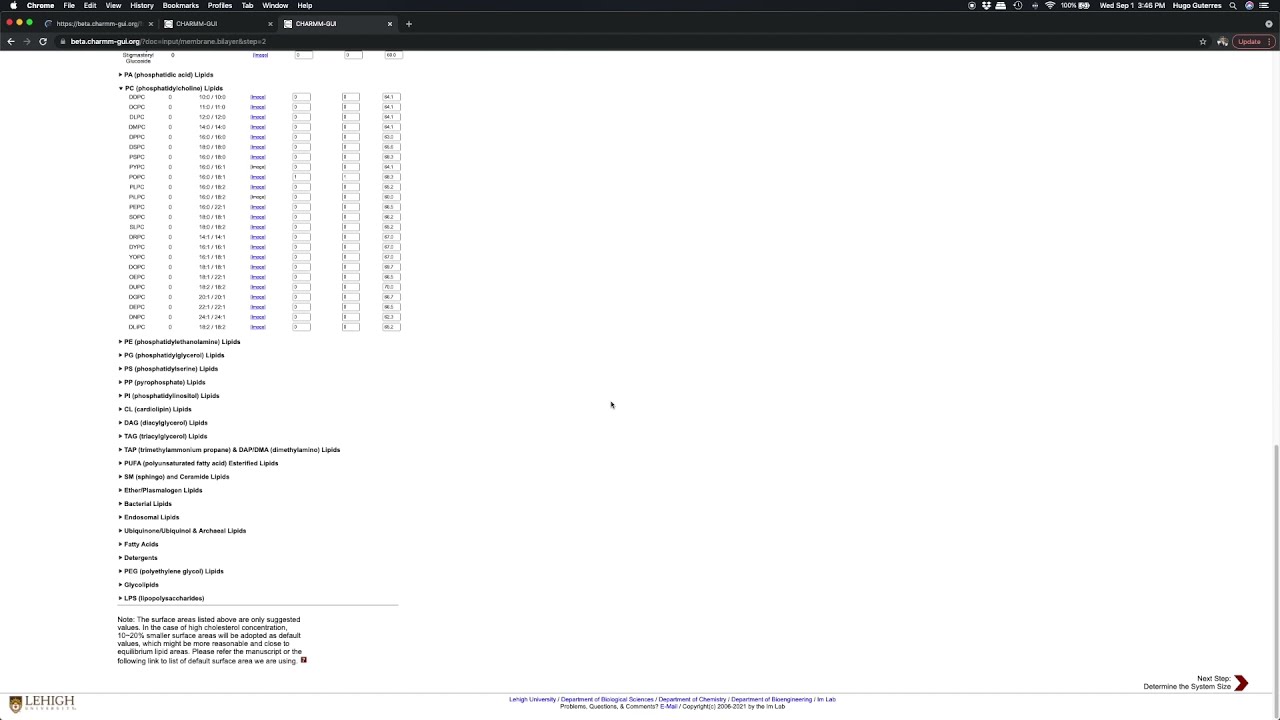Expand the Glycolipids section

click(x=139, y=584)
